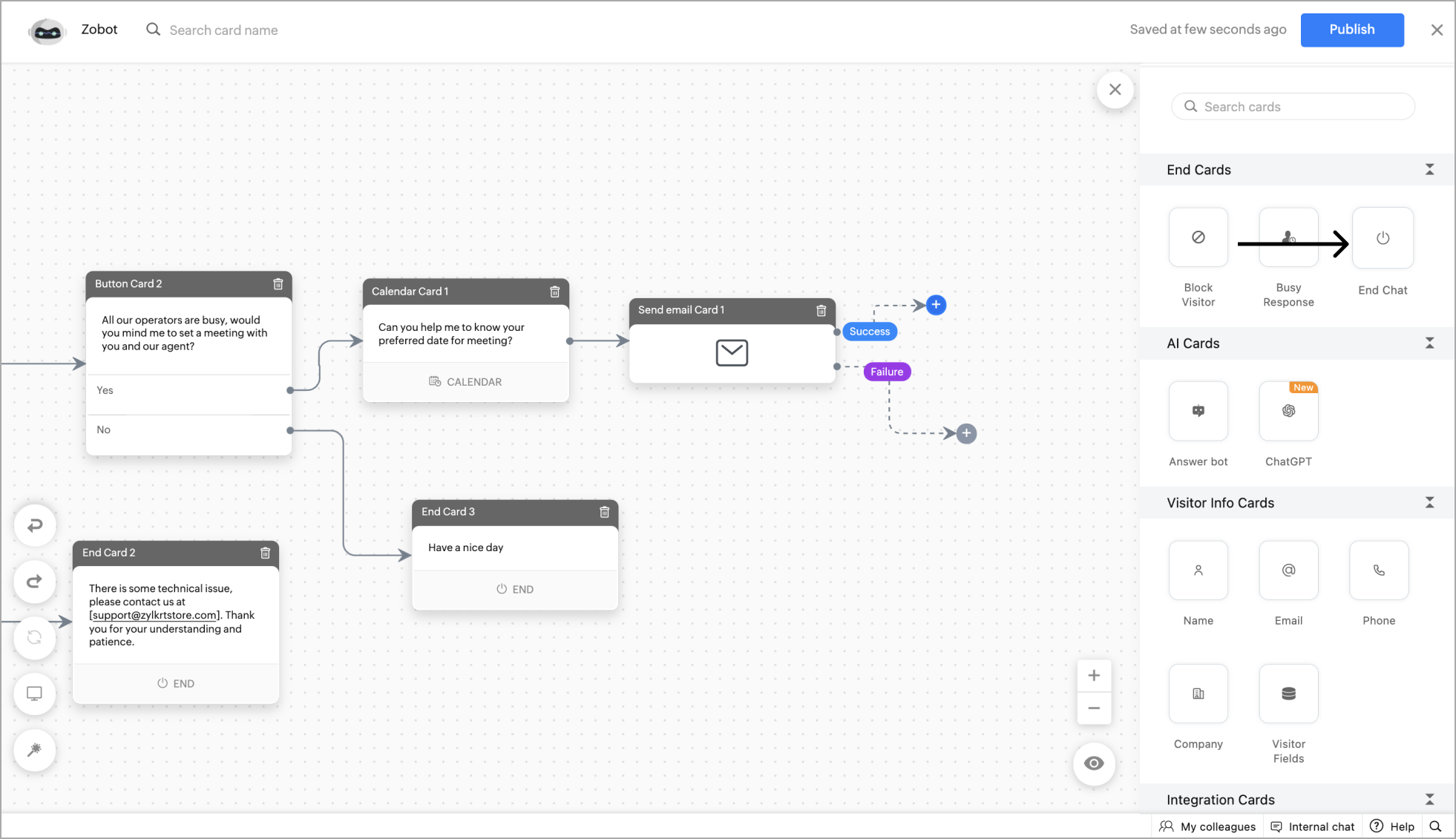Click the magic wand auto-arrange button
The width and height of the screenshot is (1456, 839).
[x=35, y=750]
